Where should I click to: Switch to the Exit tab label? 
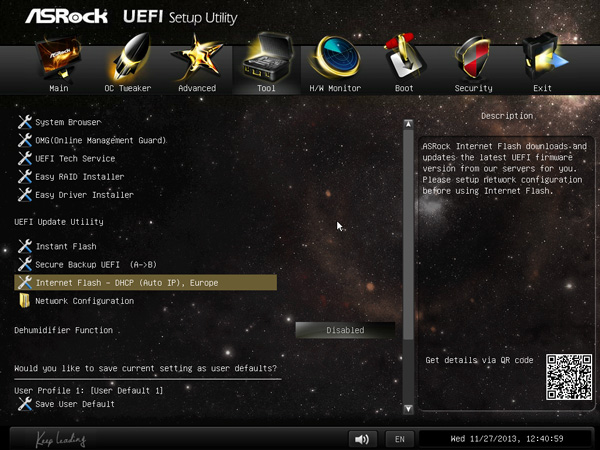click(x=543, y=88)
